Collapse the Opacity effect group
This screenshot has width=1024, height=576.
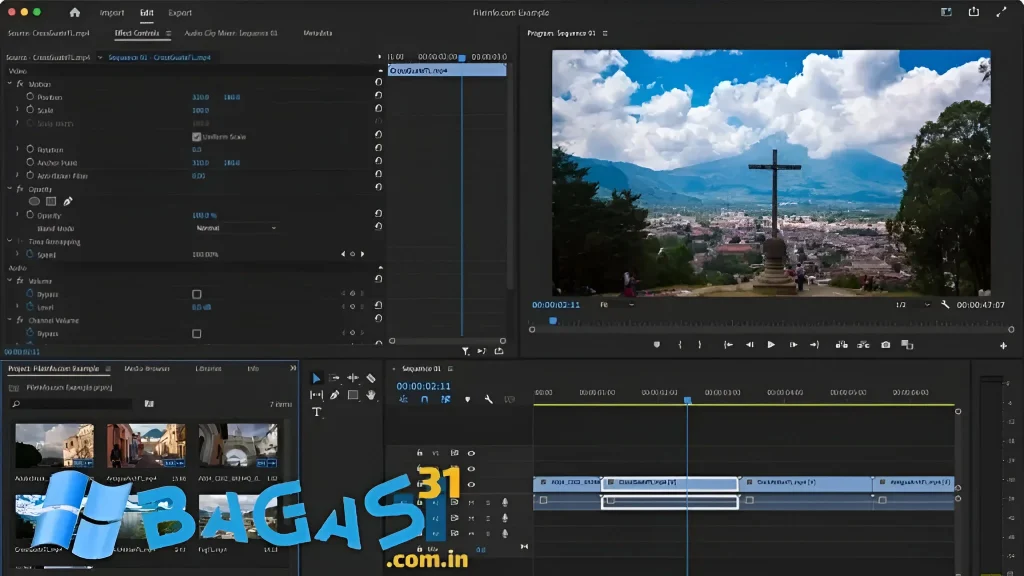pos(10,189)
